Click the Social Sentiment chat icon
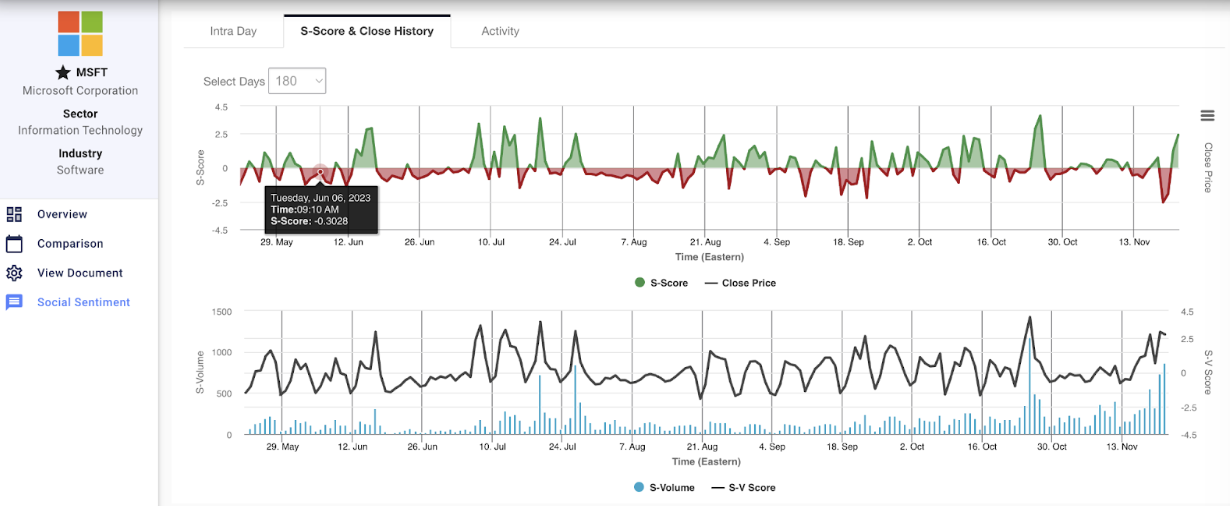The height and width of the screenshot is (506, 1230). coord(14,302)
